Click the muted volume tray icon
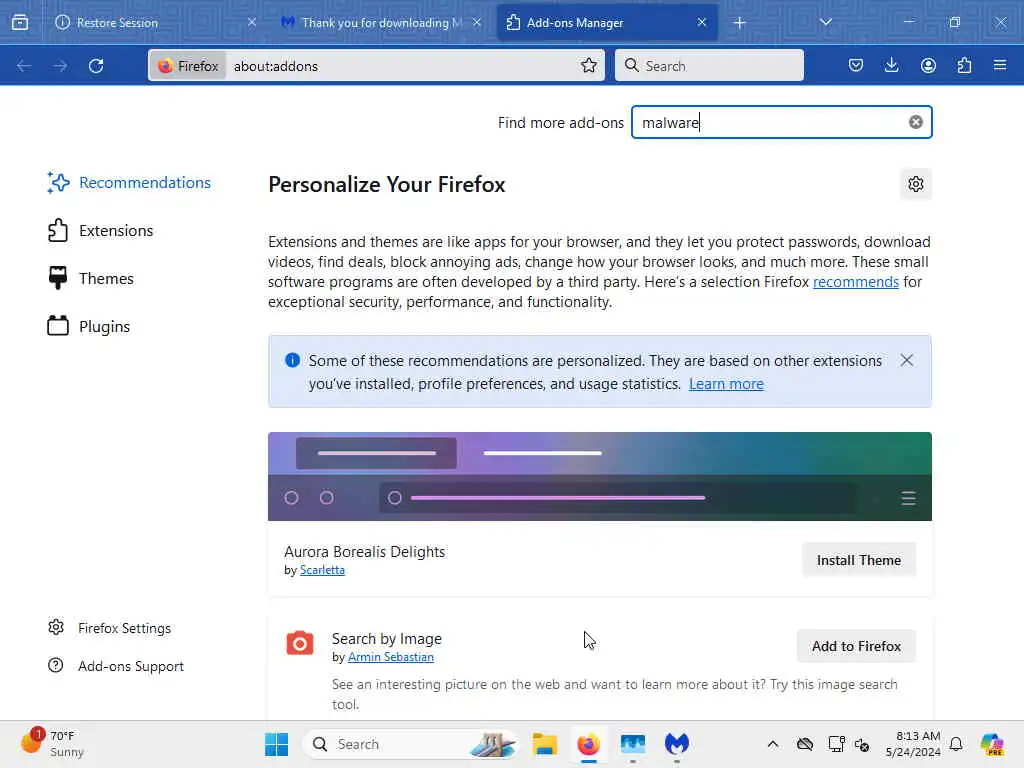The height and width of the screenshot is (768, 1024). [861, 744]
